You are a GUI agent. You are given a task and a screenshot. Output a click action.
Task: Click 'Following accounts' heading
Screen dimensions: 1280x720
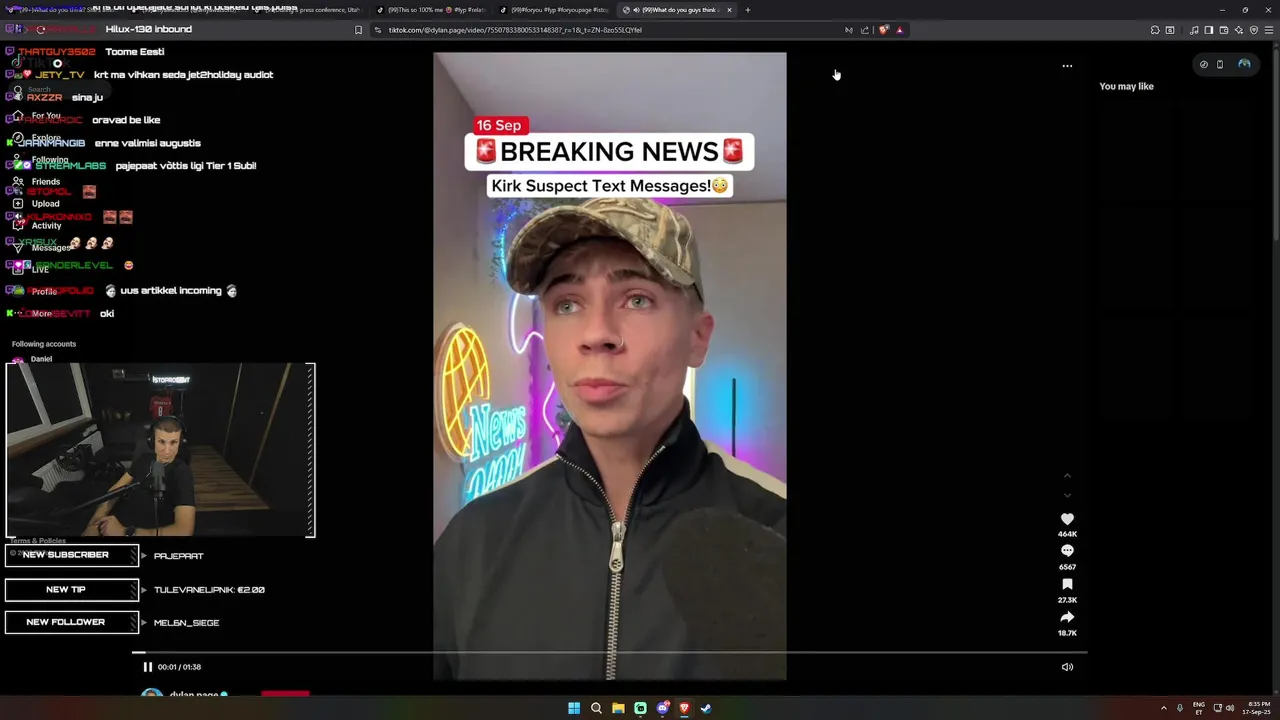point(44,344)
